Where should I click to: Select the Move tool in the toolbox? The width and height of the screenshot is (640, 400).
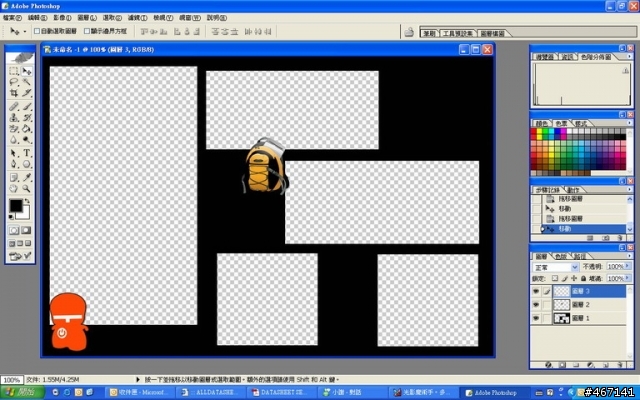(x=27, y=71)
